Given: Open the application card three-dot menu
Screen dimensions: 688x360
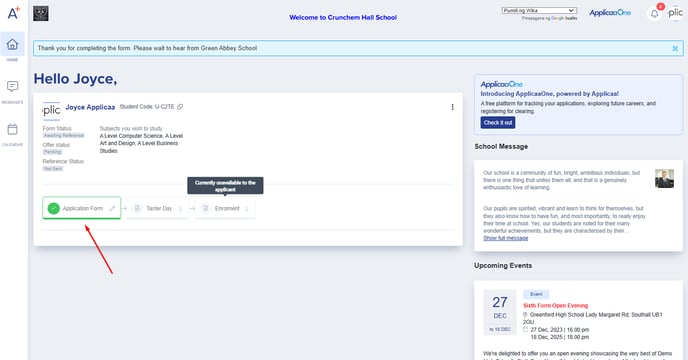Looking at the screenshot, I should (x=452, y=107).
